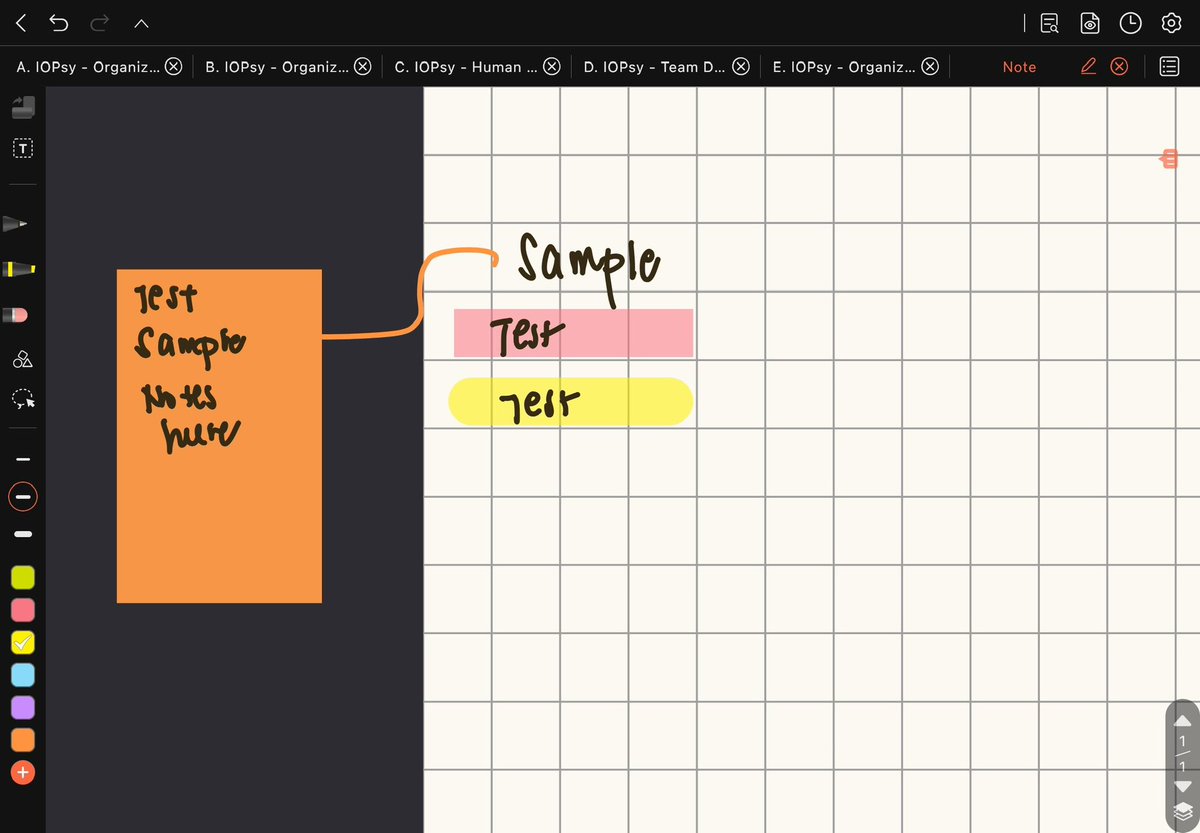Select the orange sticky note
The image size is (1200, 833).
pyautogui.click(x=219, y=436)
